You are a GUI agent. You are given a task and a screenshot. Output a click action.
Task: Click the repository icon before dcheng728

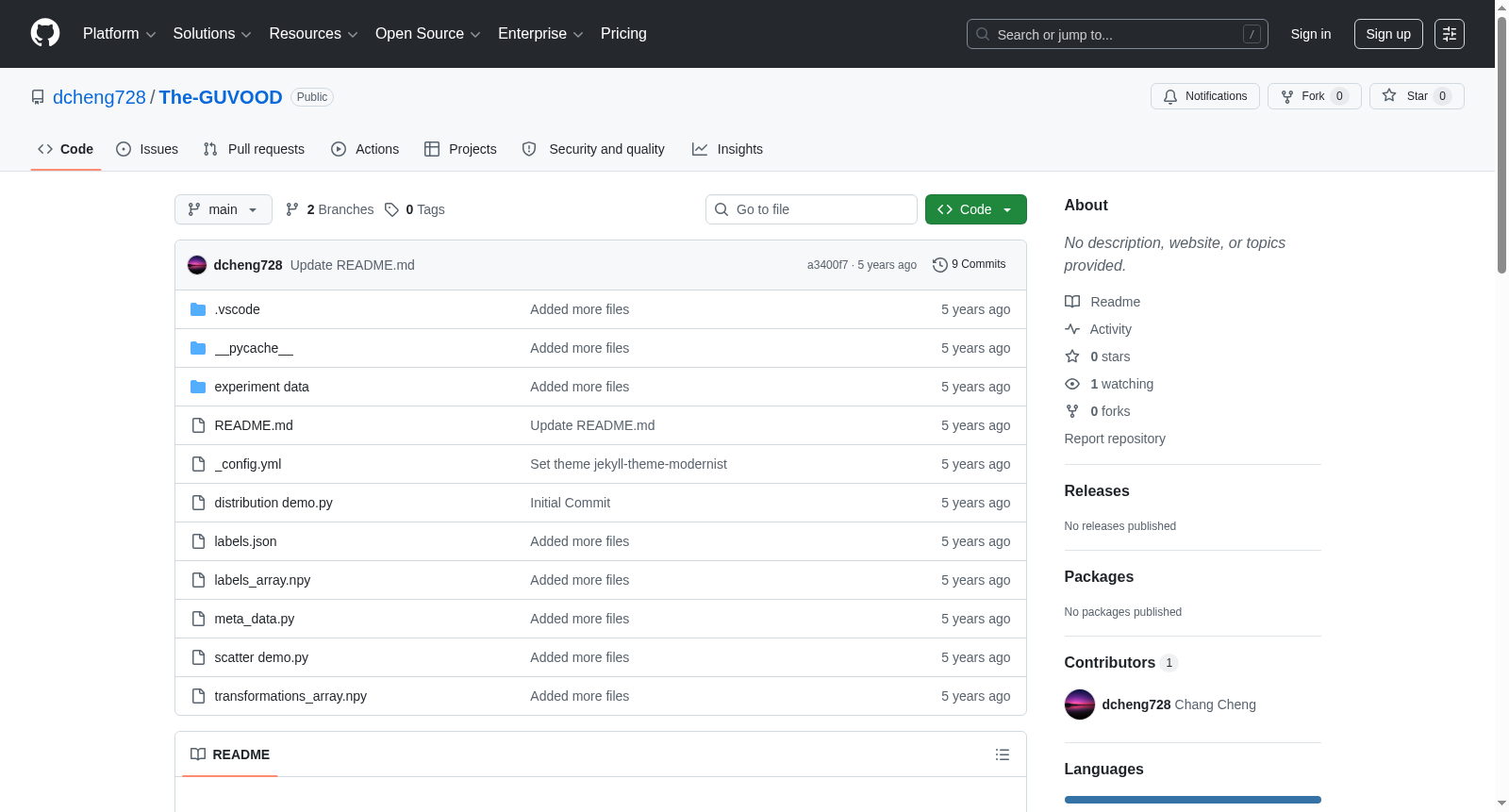tap(38, 97)
